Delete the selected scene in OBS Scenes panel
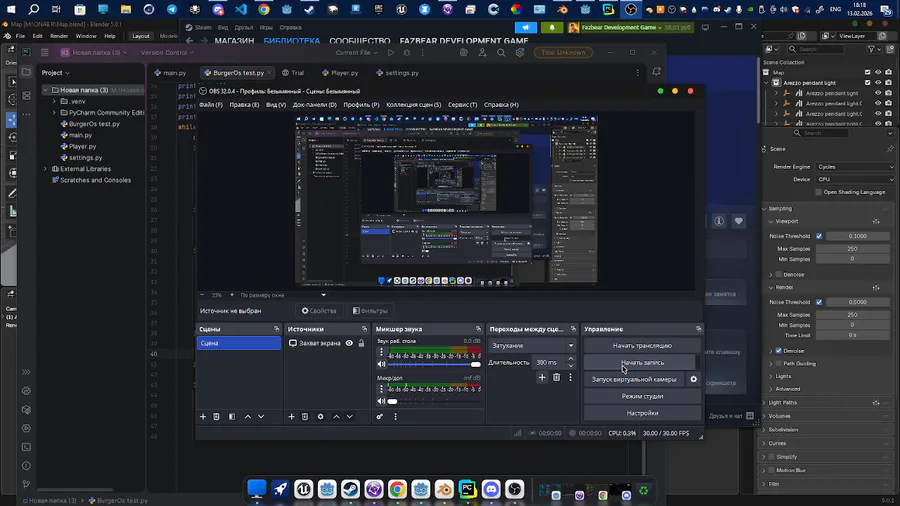Screen dimensions: 900x506 [x=216, y=417]
